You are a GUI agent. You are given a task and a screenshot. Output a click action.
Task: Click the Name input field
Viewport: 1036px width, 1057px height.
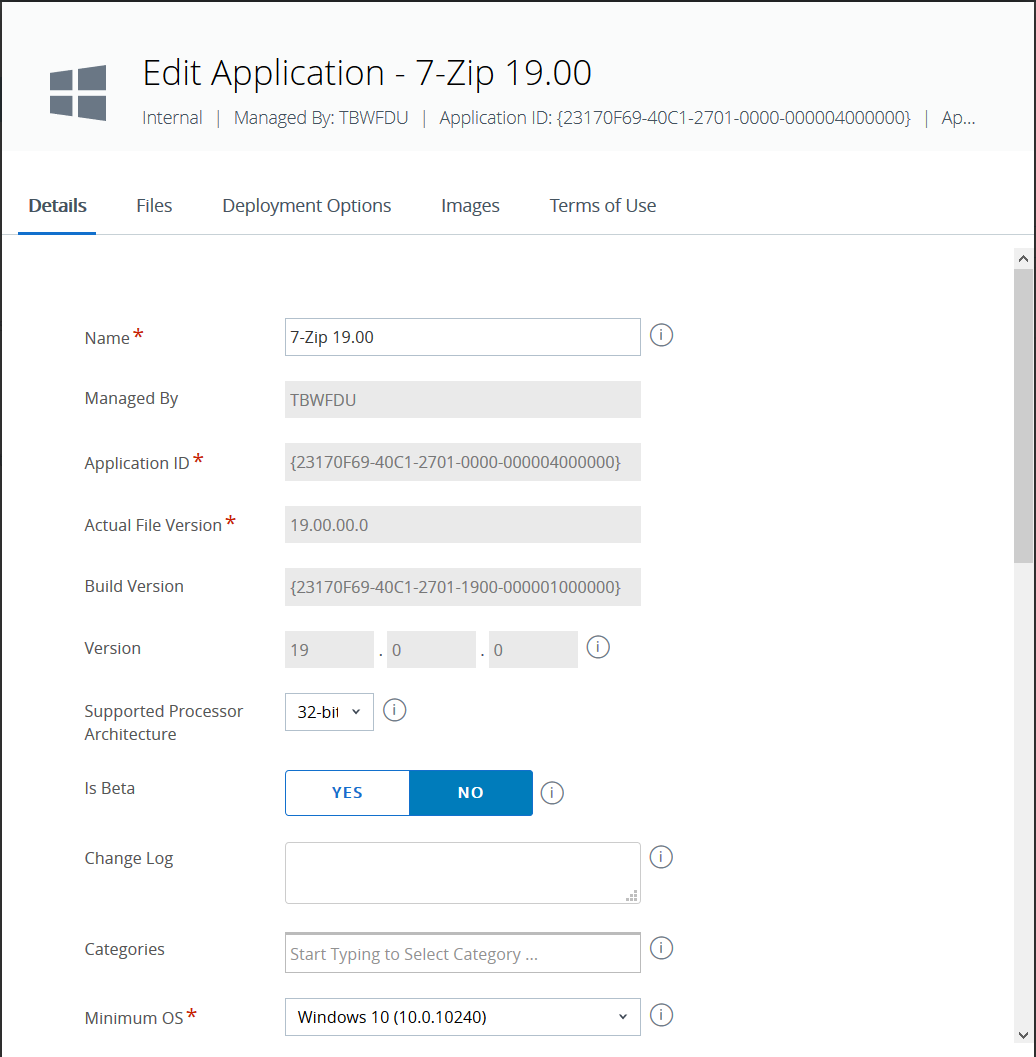[x=462, y=337]
